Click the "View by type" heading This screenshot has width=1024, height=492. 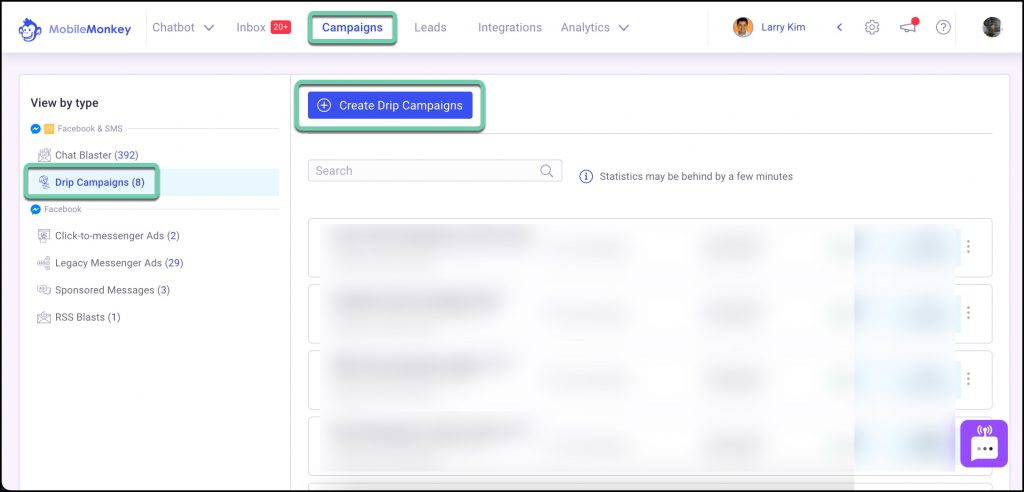point(65,103)
